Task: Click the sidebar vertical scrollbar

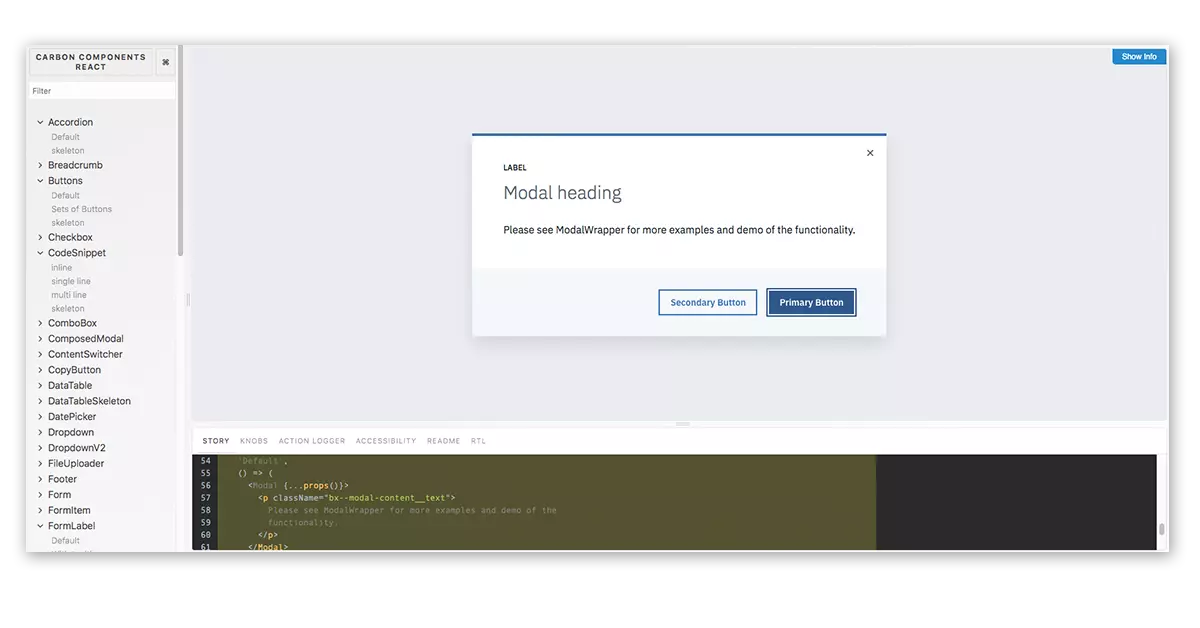Action: click(180, 150)
